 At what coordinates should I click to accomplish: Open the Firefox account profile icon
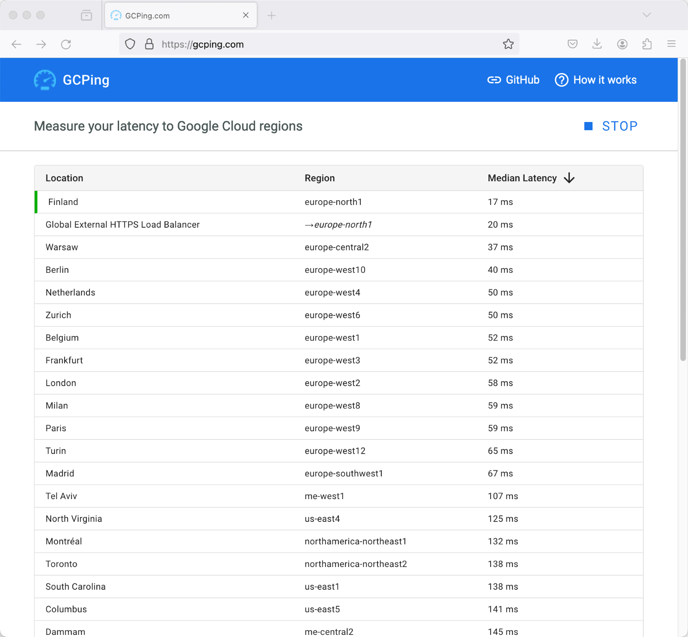(x=622, y=44)
